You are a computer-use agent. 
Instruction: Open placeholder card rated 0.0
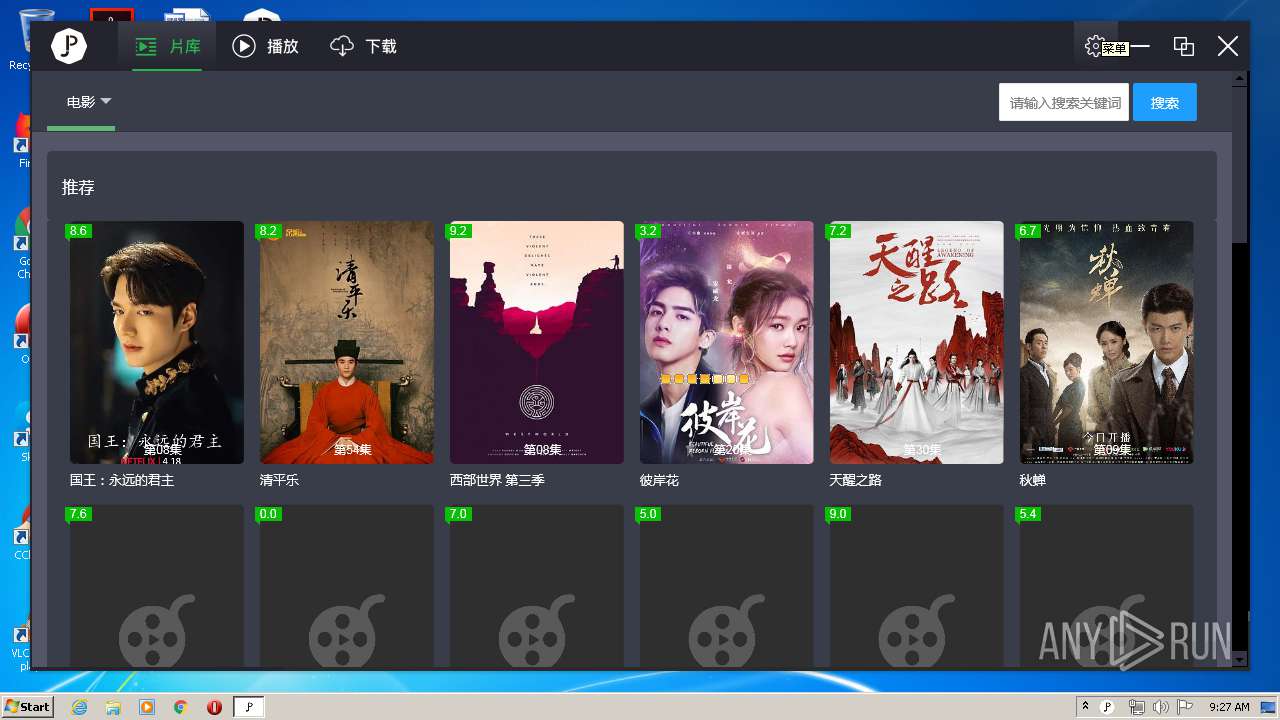[347, 586]
